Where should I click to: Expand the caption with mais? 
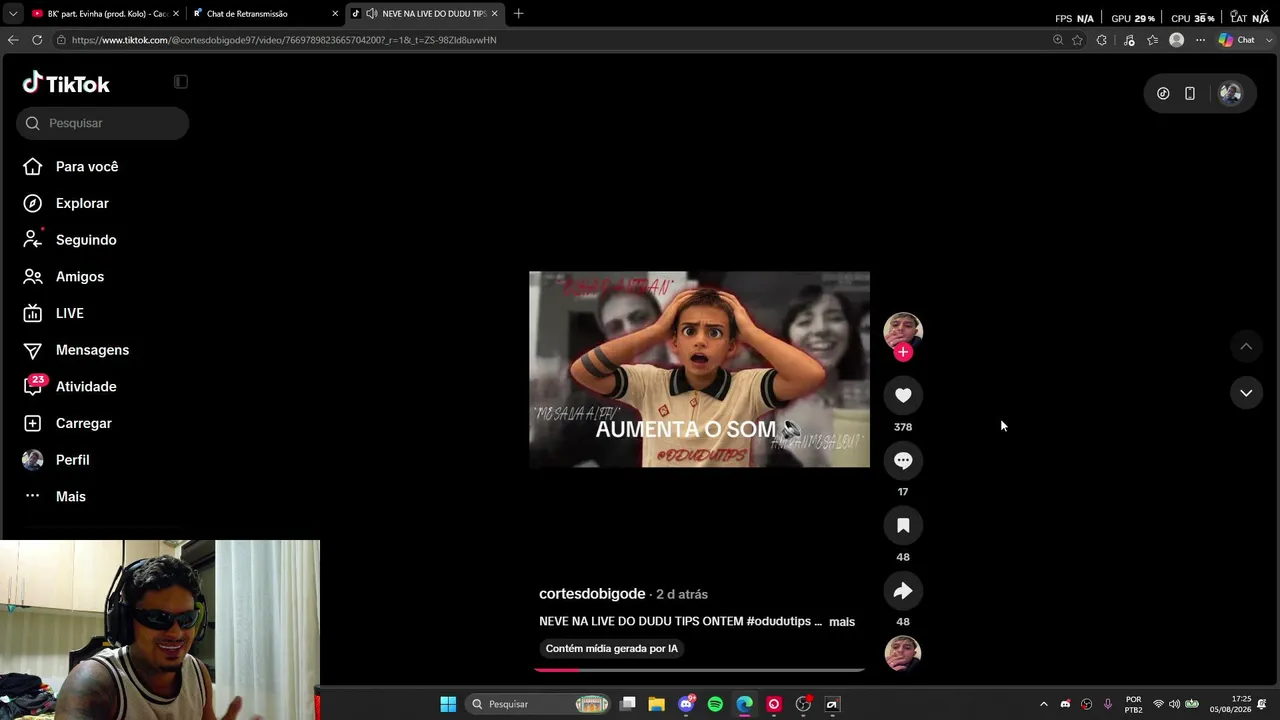click(x=842, y=622)
